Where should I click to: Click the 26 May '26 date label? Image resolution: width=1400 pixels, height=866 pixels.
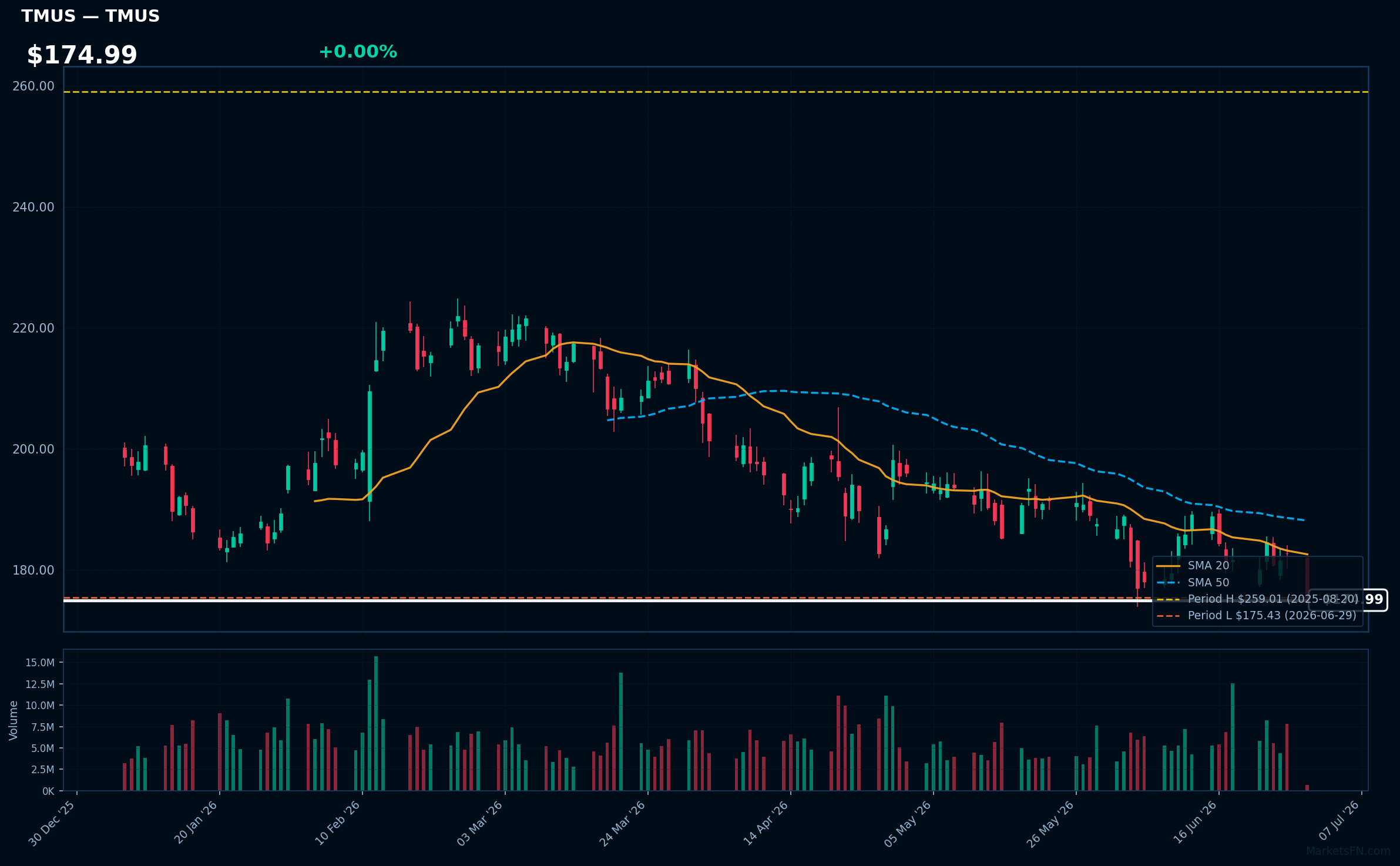(x=1051, y=824)
